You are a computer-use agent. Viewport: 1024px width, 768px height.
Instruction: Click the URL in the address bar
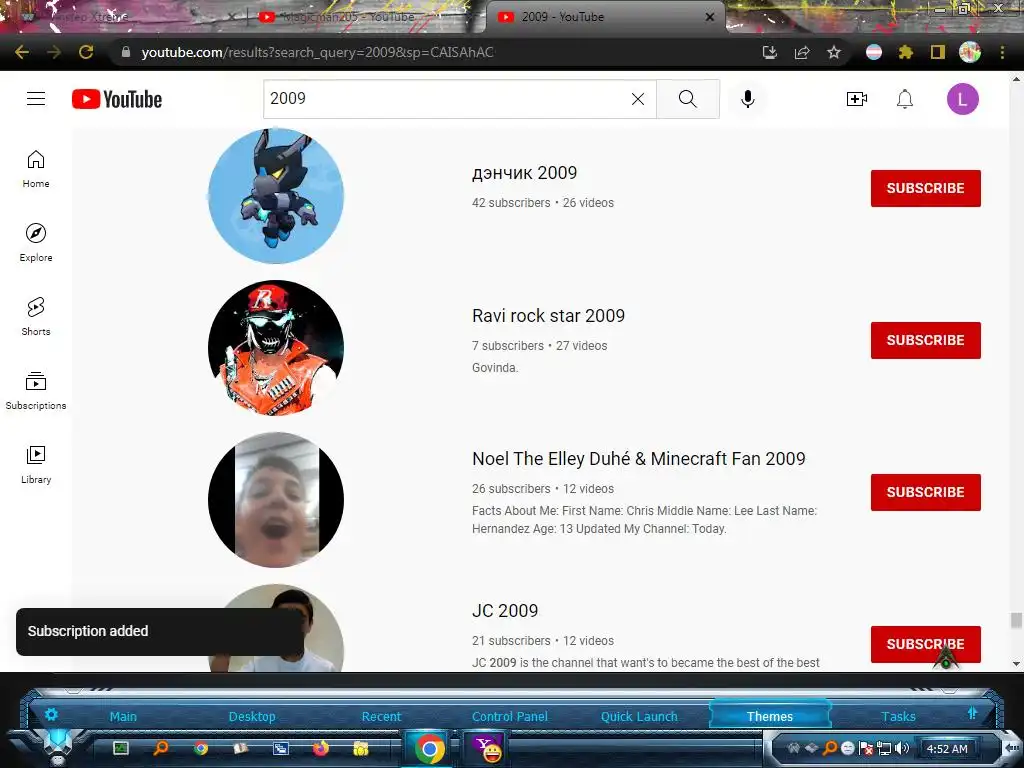pos(317,52)
